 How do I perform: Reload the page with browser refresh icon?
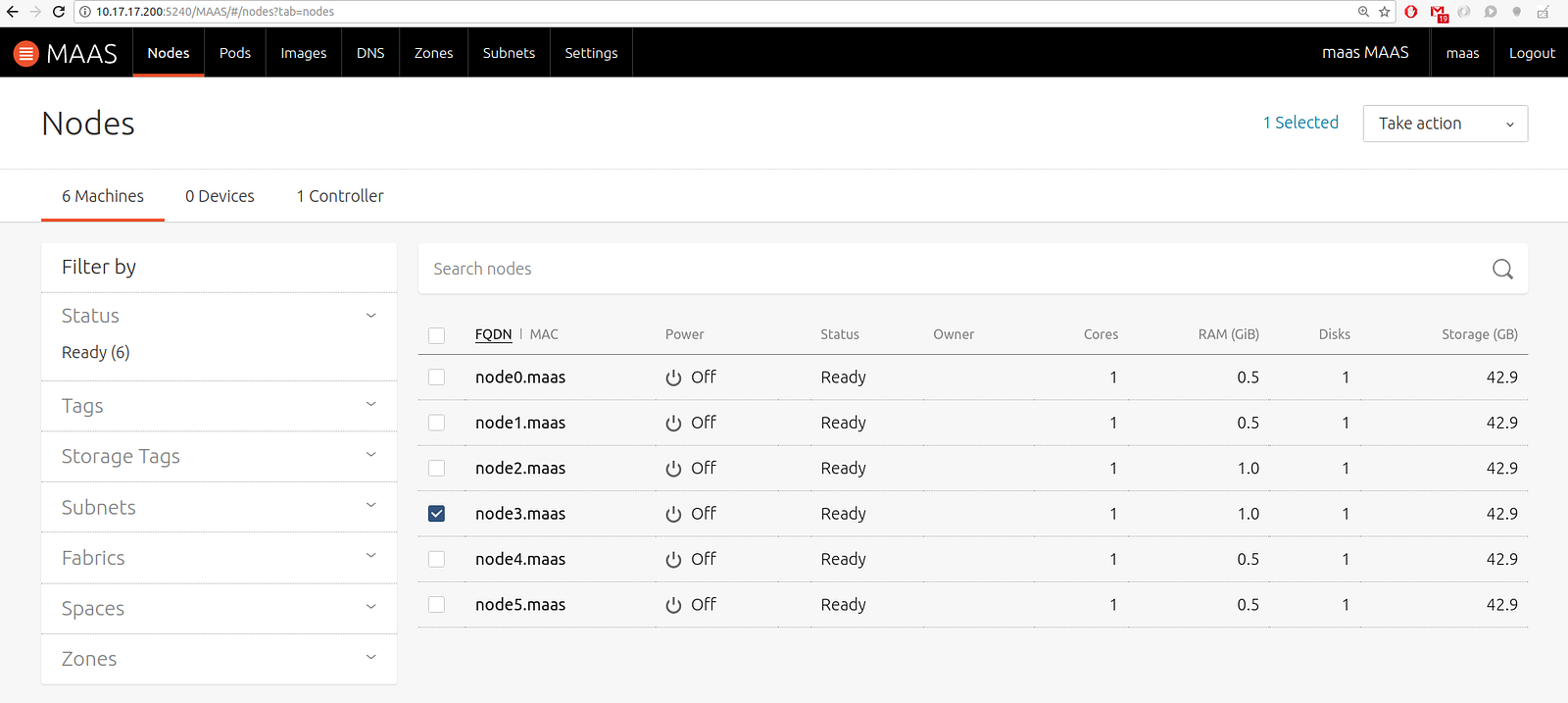59,12
